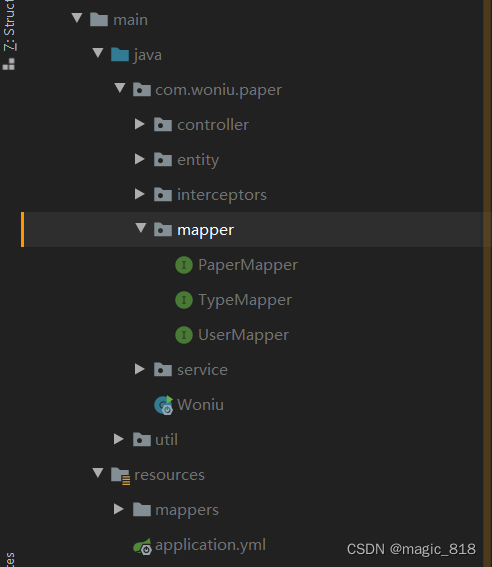Image resolution: width=492 pixels, height=567 pixels.
Task: Open the PaperMapper interface file
Action: (x=248, y=265)
